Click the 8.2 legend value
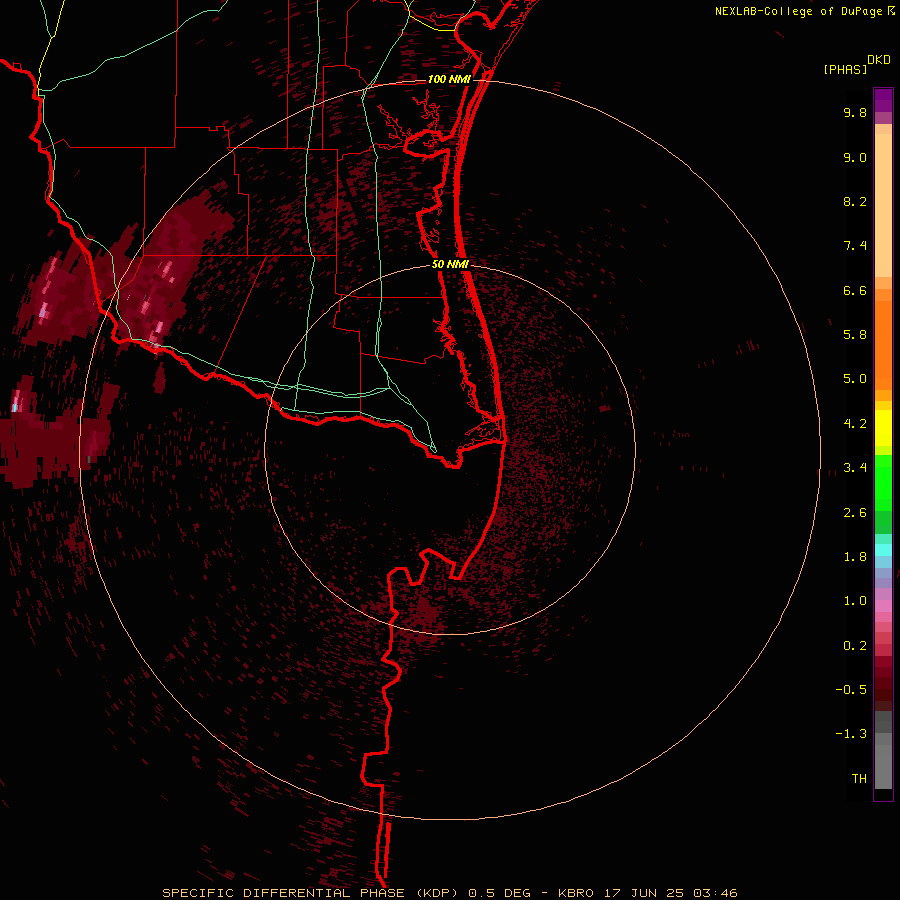This screenshot has width=900, height=900. coord(855,201)
